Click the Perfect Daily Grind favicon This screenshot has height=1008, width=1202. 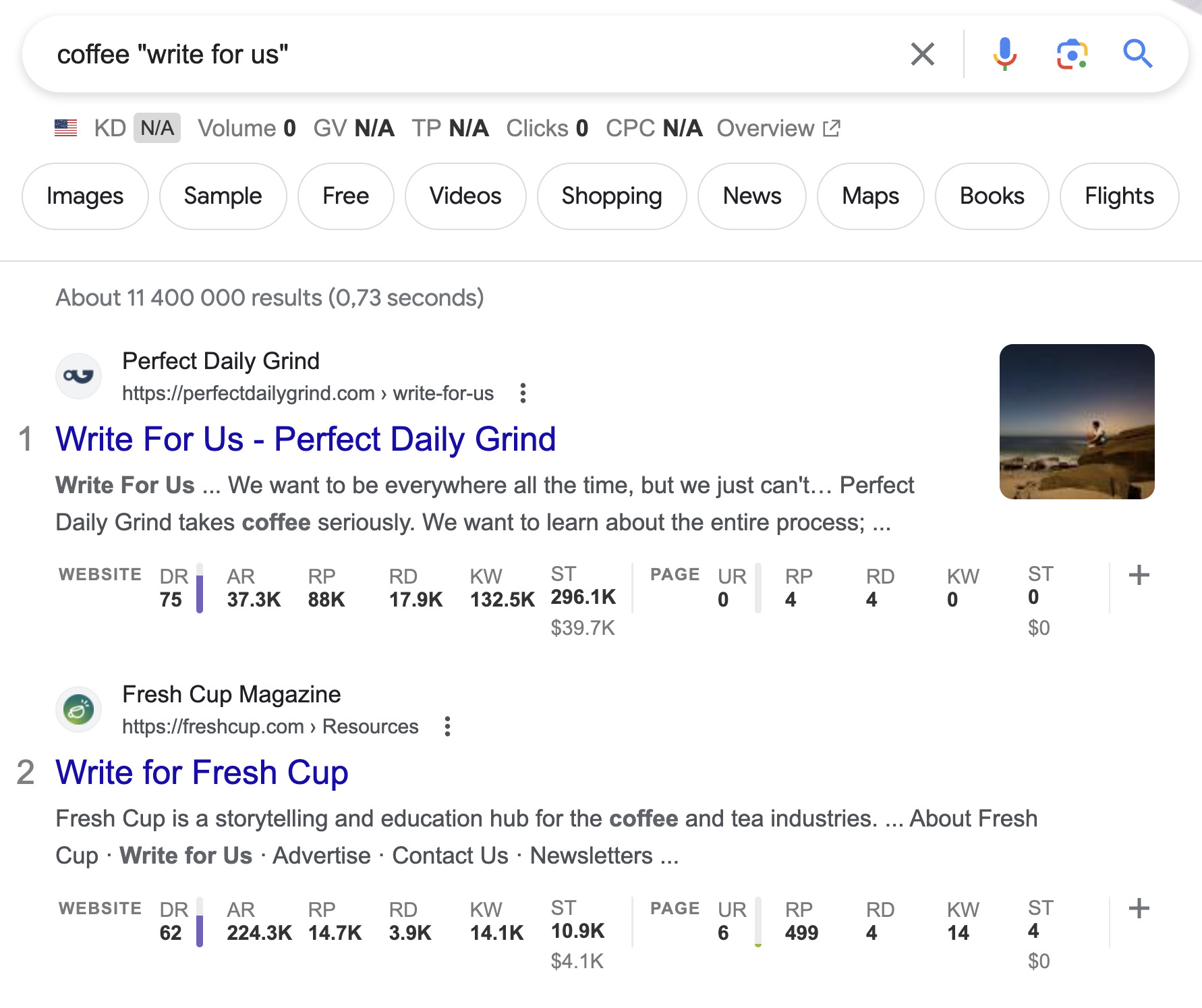point(78,375)
